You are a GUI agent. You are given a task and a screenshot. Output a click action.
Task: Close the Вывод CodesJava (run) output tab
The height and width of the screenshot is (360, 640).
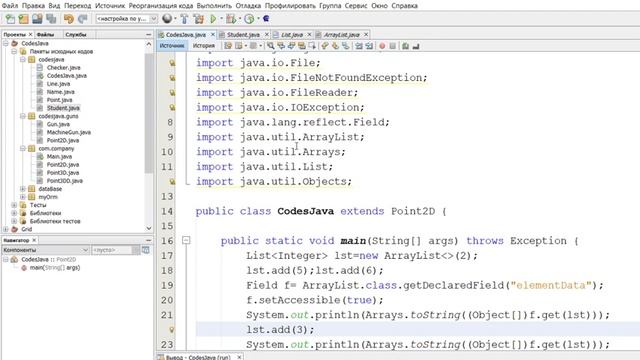(x=240, y=357)
